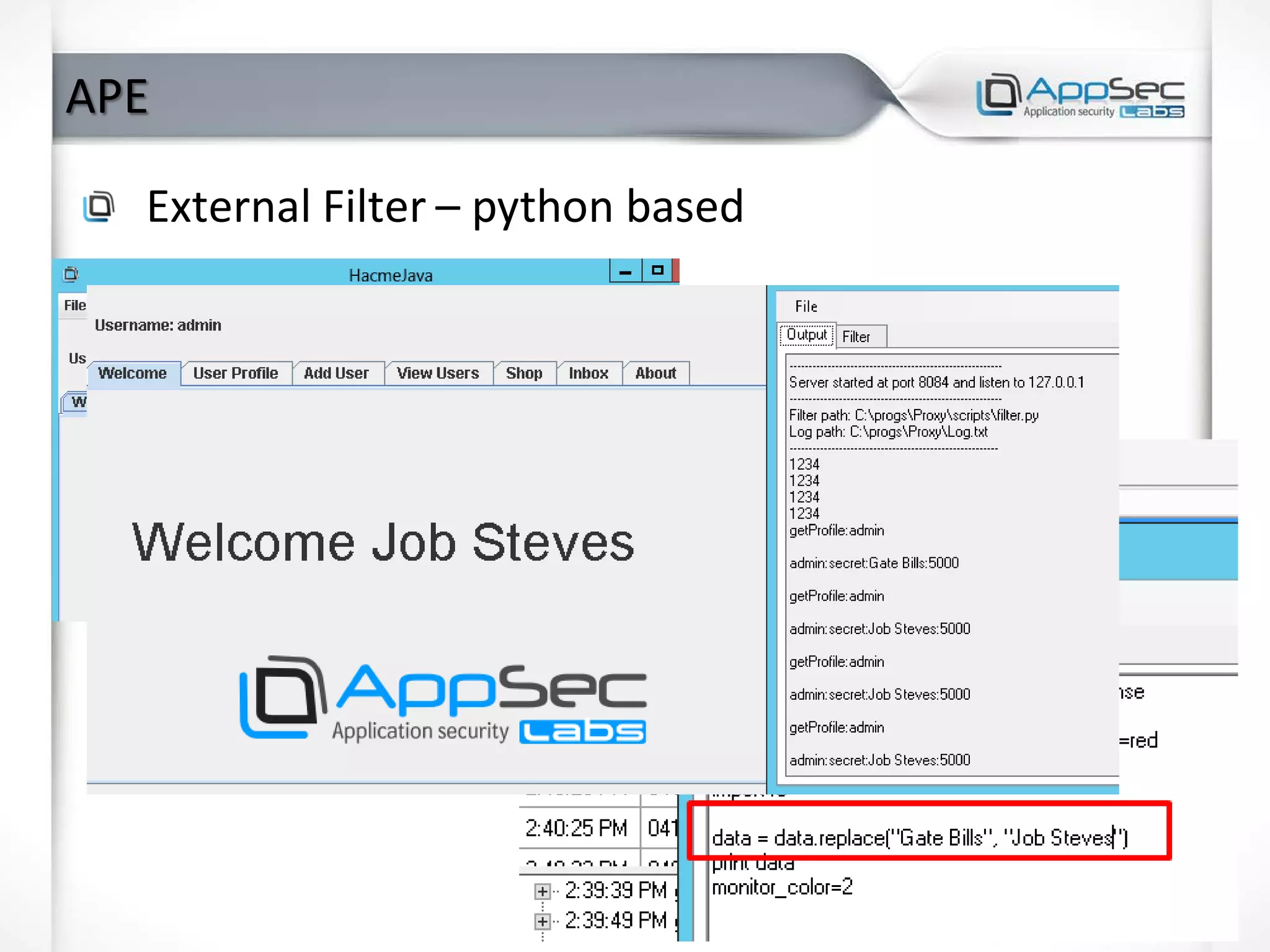Go to the Shop tab
This screenshot has width=1270, height=952.
pos(525,373)
